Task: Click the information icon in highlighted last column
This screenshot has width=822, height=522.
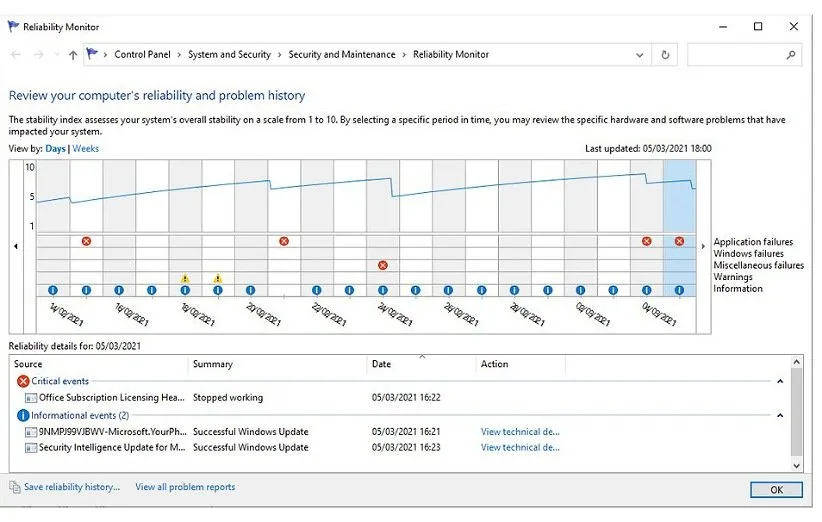Action: coord(679,290)
